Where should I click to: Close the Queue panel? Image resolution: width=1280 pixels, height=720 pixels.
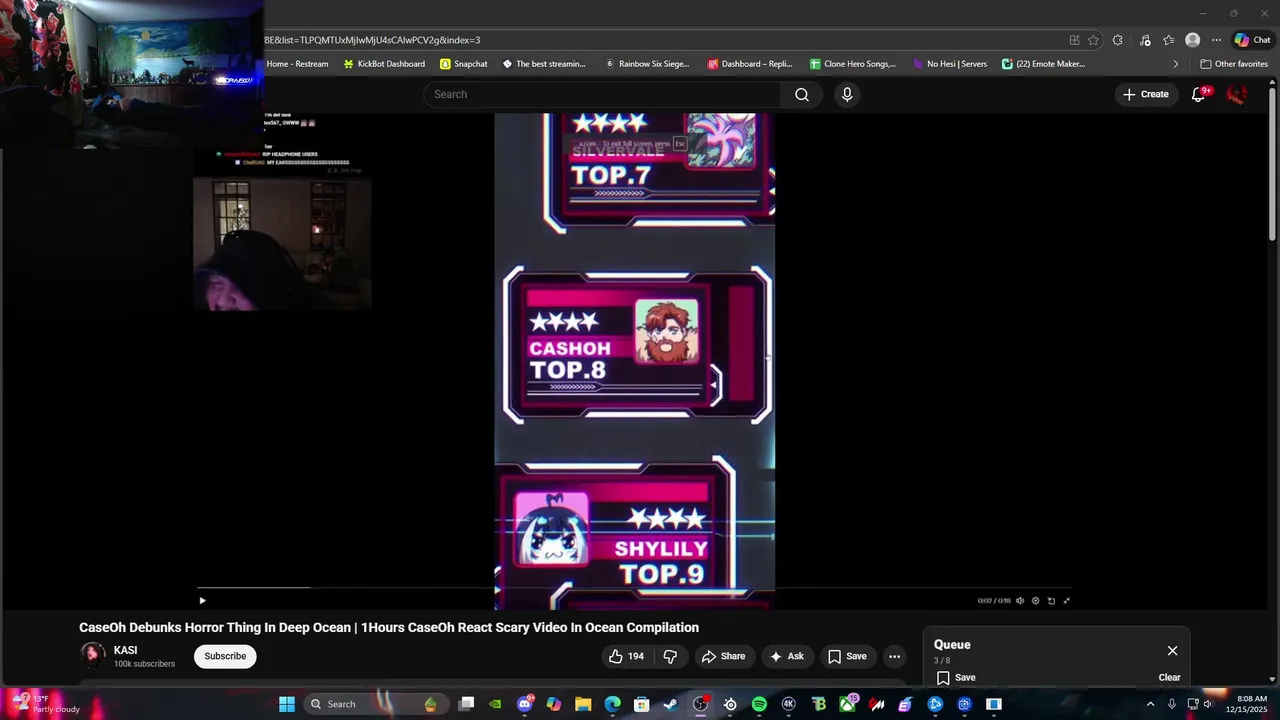[1172, 651]
